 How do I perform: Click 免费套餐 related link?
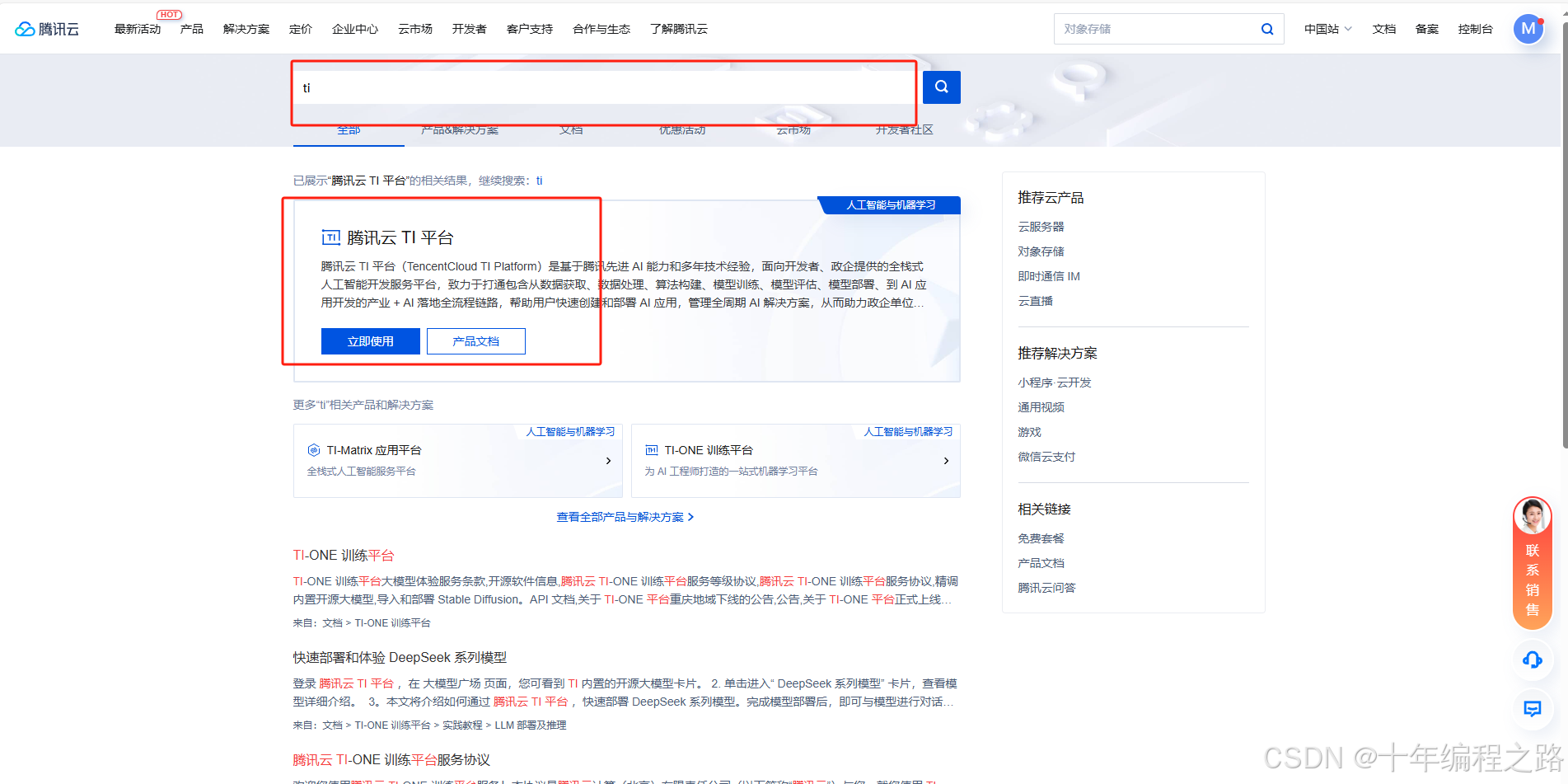(1041, 538)
